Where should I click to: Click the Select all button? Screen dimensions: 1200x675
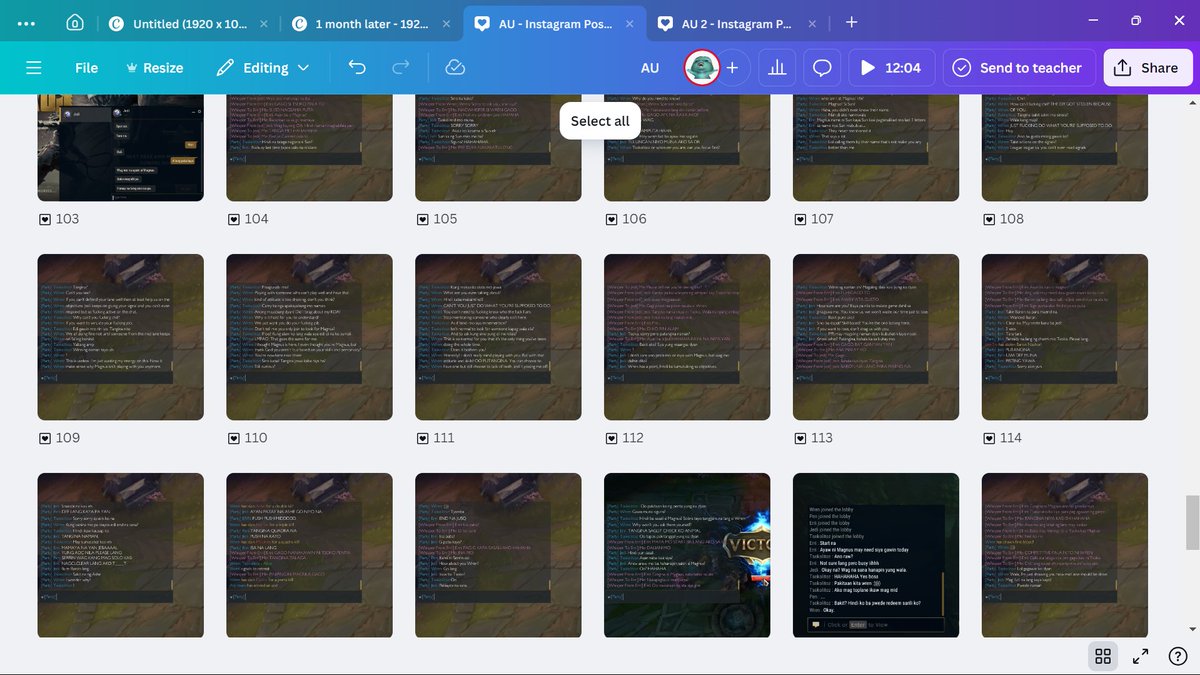point(600,121)
